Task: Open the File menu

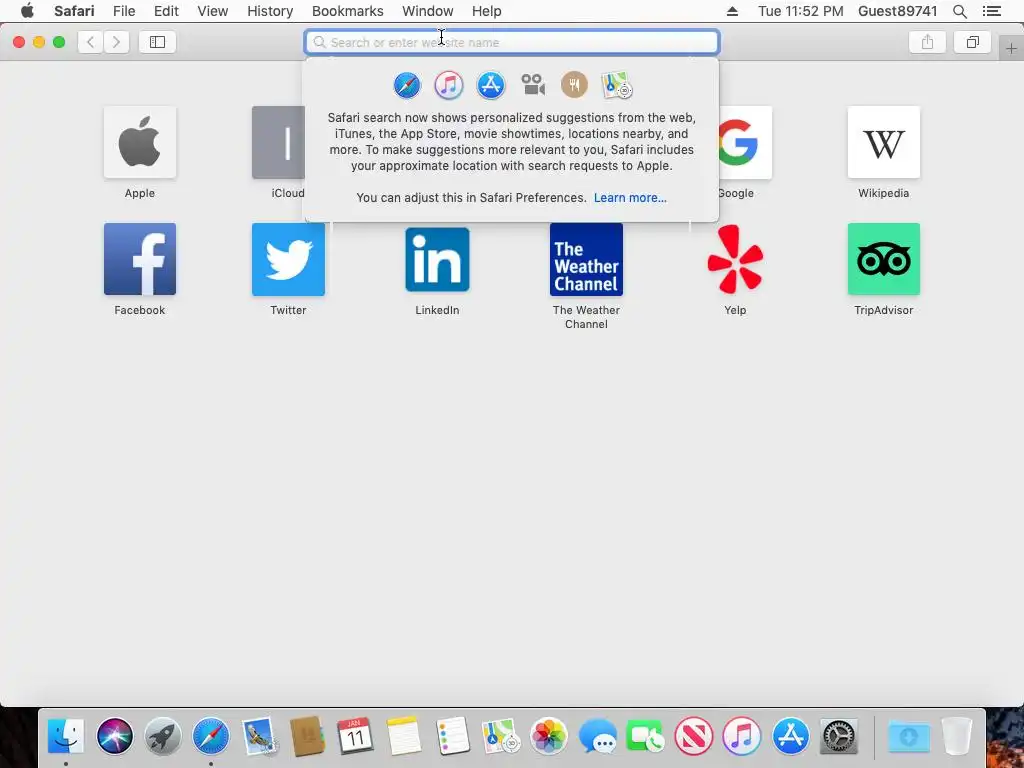Action: (124, 11)
